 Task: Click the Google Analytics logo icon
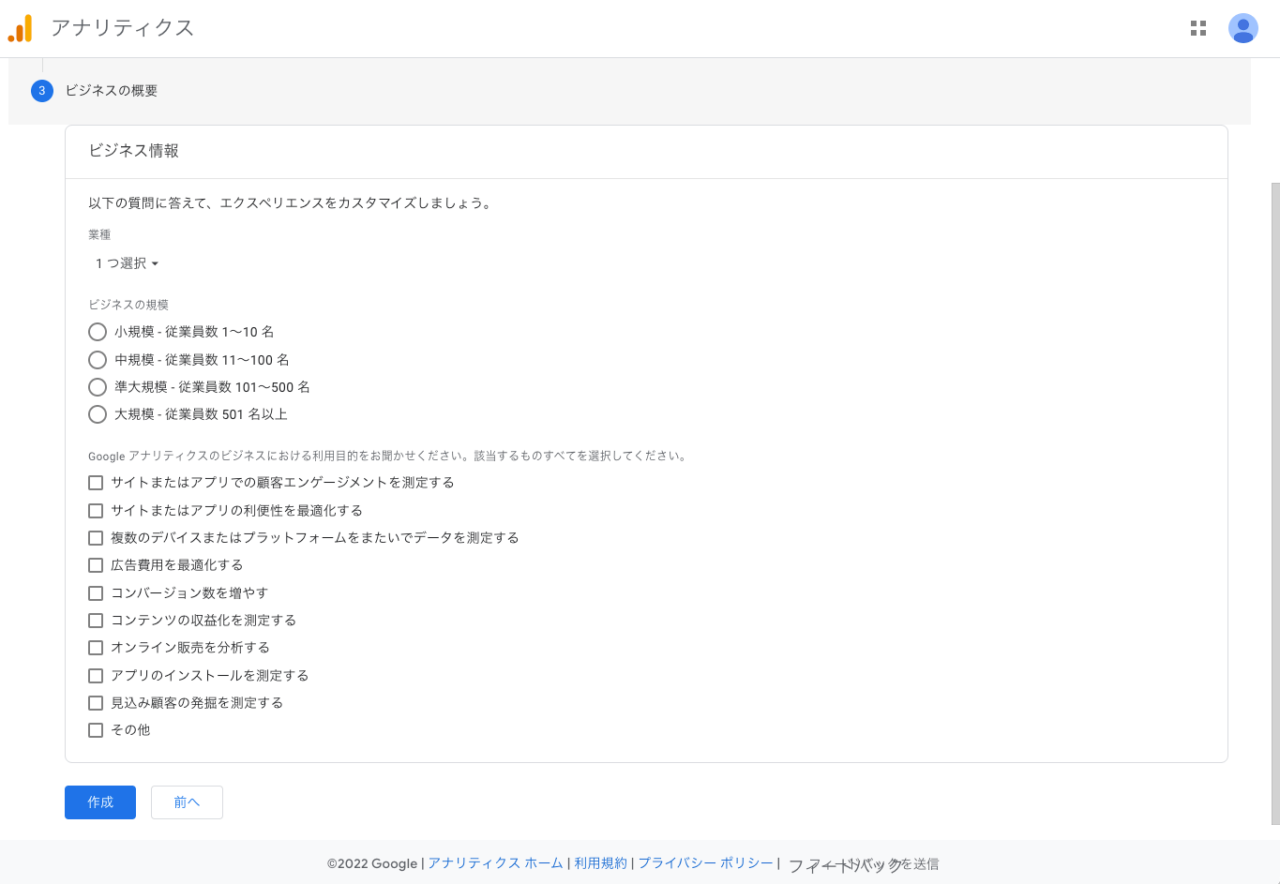[20, 28]
